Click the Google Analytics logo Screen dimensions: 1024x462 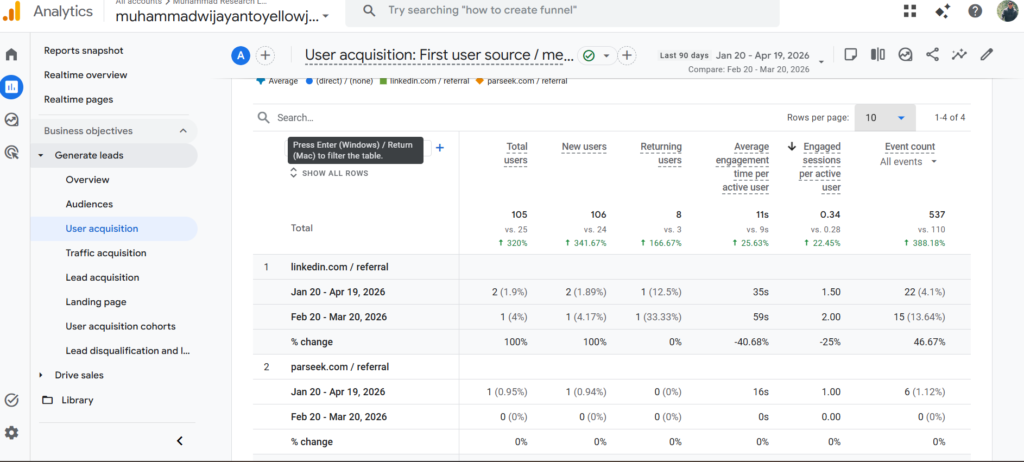click(x=12, y=11)
